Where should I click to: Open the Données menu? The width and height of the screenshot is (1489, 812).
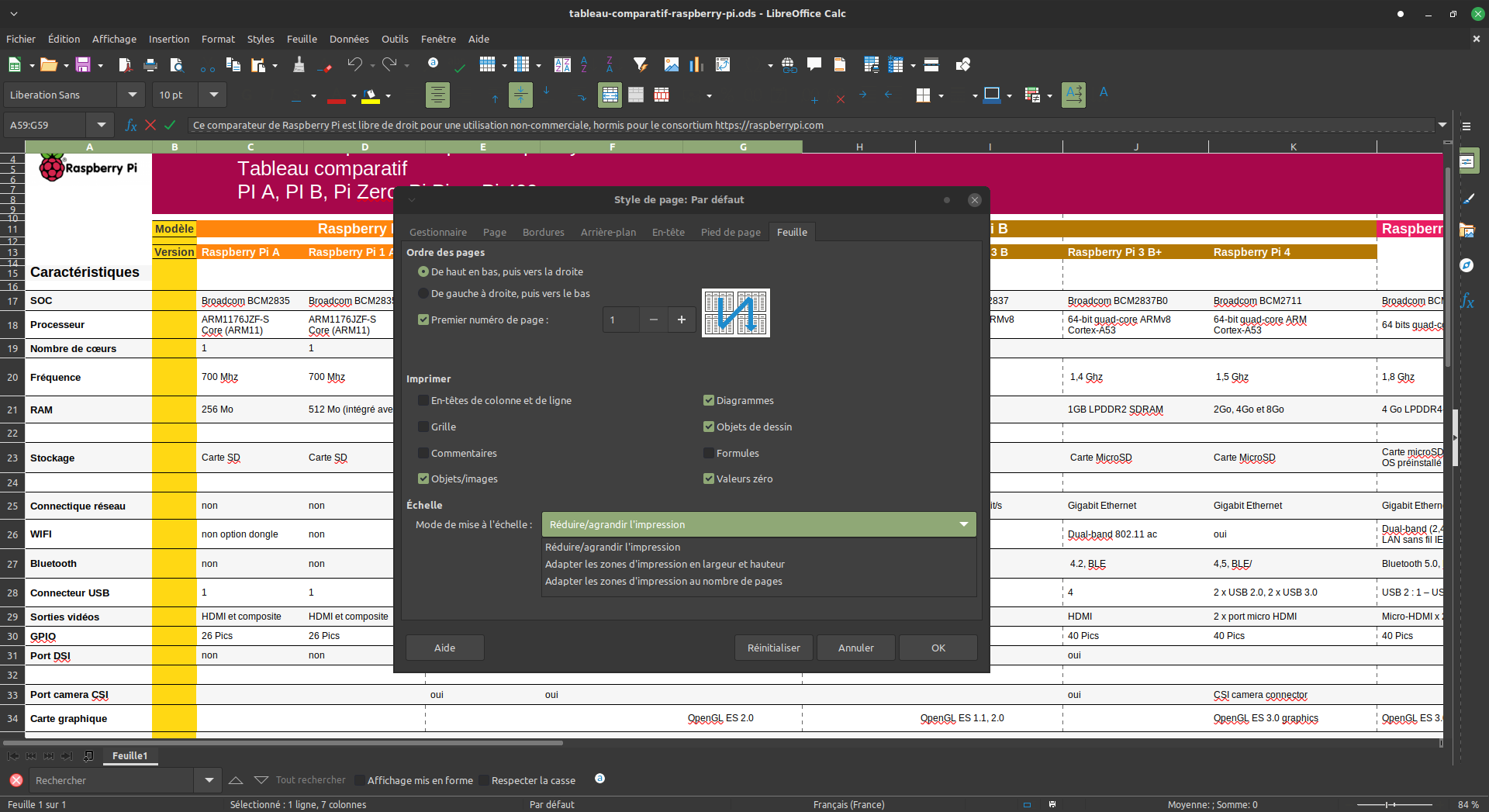point(349,39)
